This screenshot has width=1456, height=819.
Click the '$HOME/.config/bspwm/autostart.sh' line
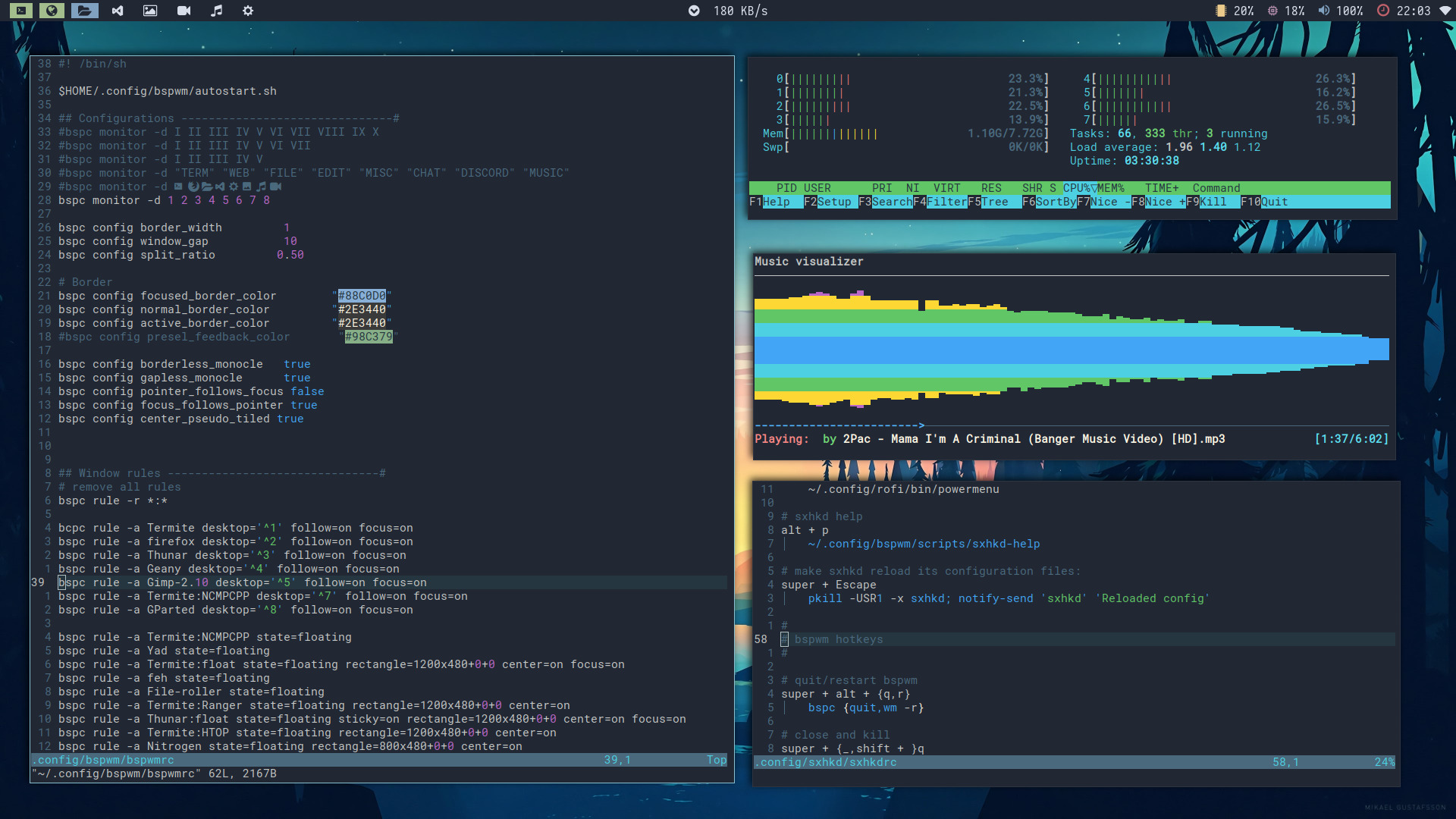168,91
